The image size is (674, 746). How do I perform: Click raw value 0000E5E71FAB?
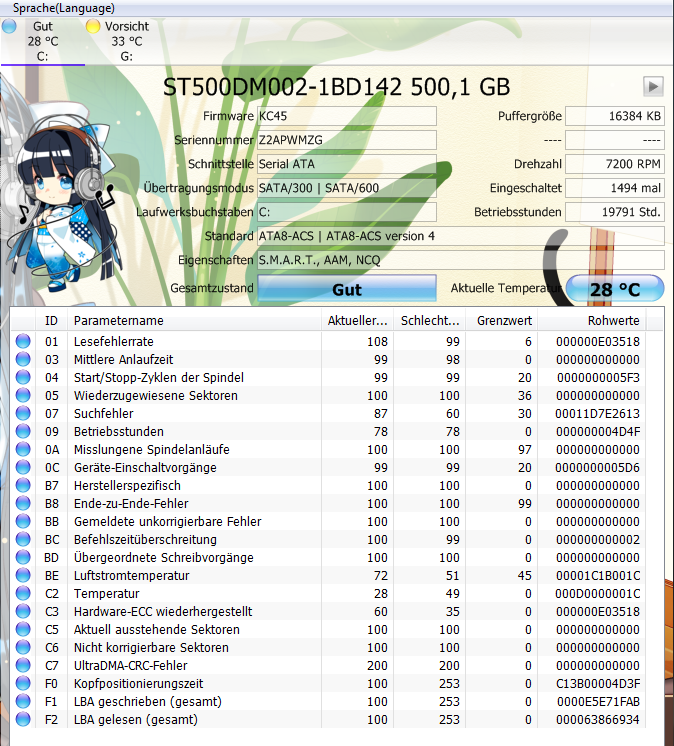[x=598, y=702]
